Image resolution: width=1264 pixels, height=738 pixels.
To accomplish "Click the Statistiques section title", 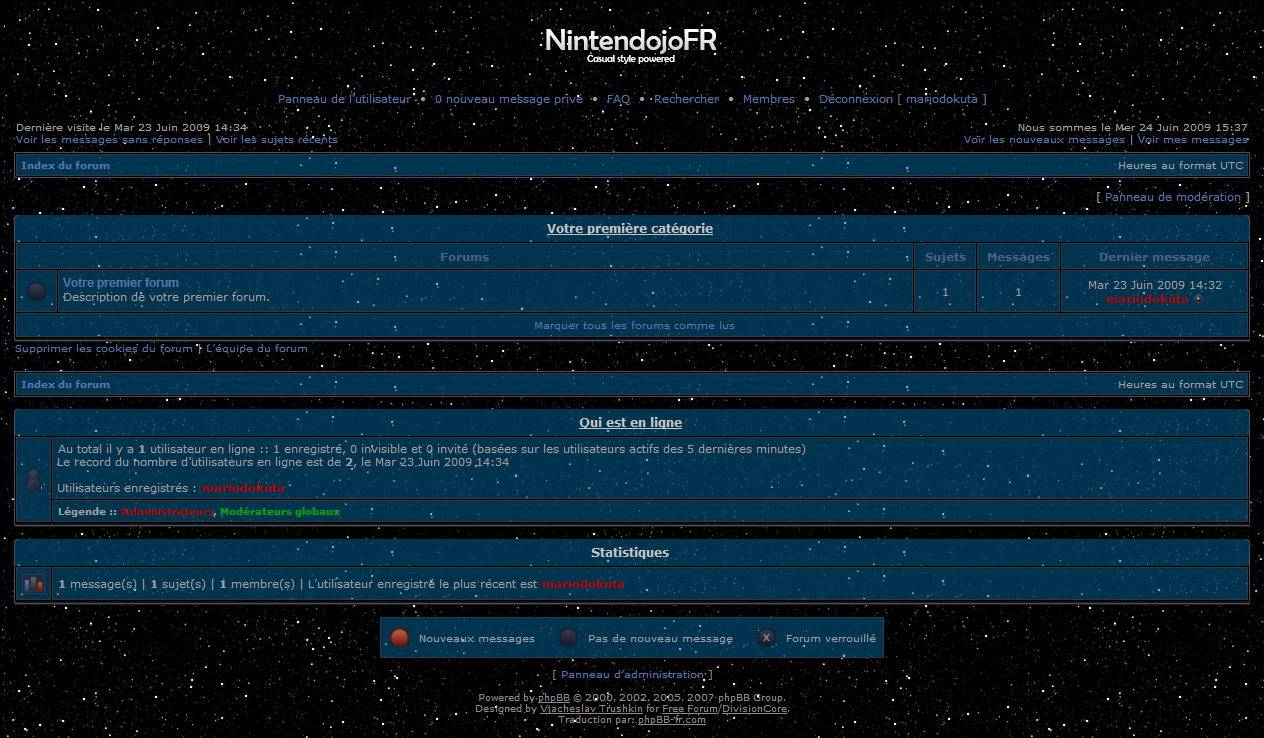I will point(630,553).
